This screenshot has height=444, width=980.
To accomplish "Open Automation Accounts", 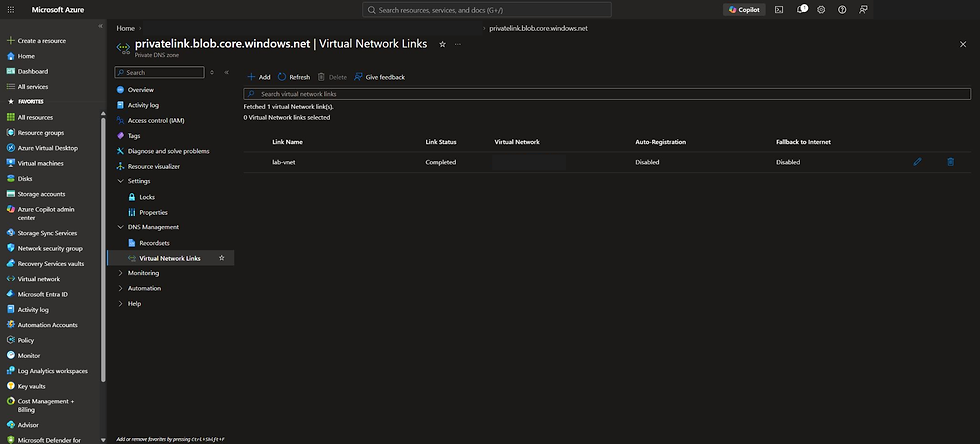I will 42,325.
